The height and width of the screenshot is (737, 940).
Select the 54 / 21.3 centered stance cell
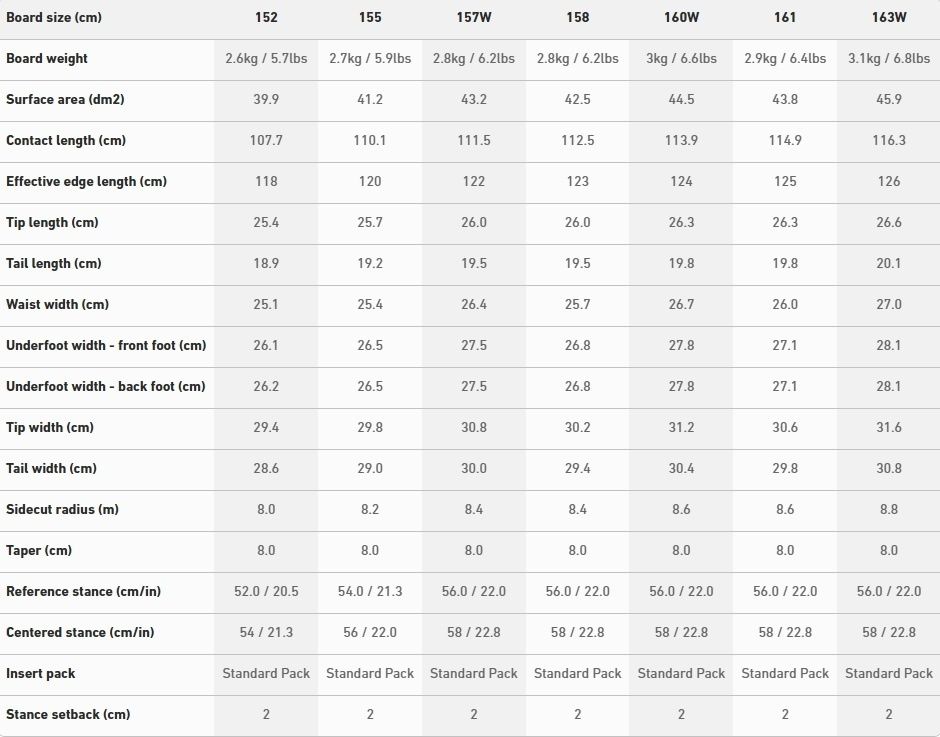(x=266, y=632)
